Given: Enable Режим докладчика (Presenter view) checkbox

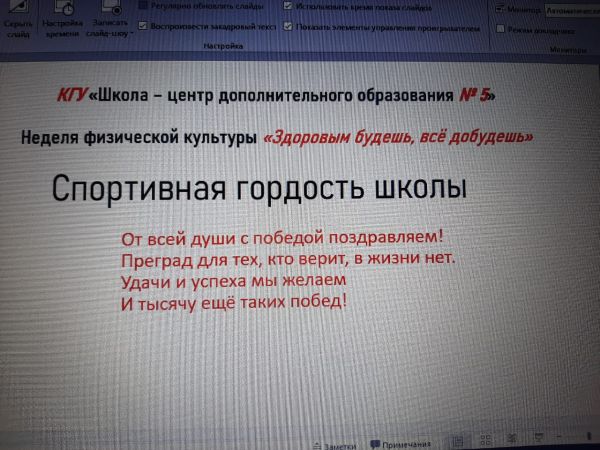Looking at the screenshot, I should coord(501,29).
